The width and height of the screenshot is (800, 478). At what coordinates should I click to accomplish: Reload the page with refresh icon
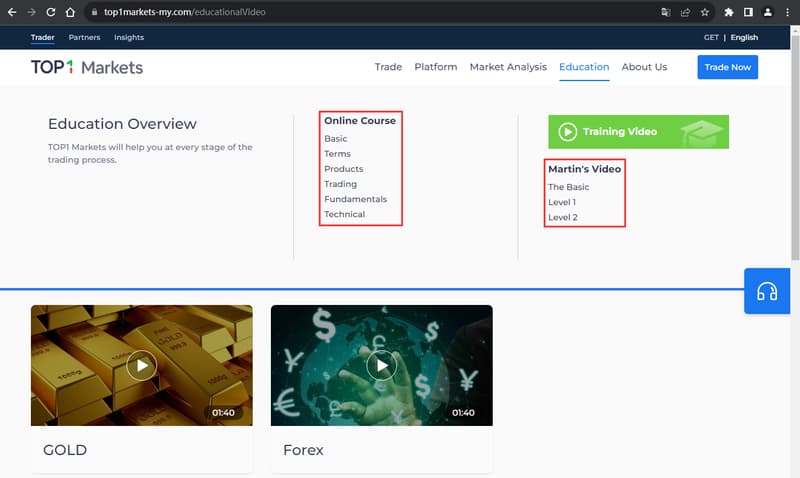(51, 12)
